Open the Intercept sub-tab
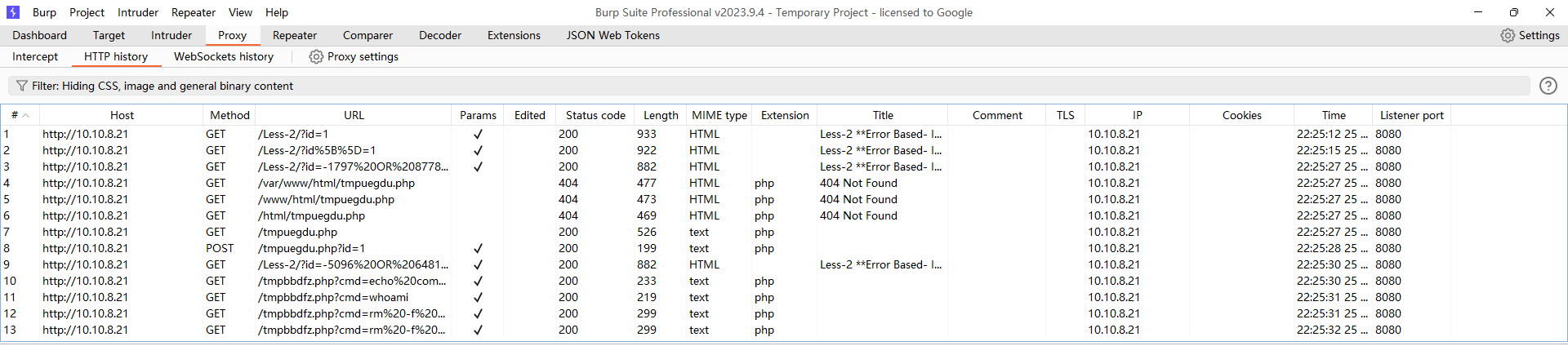The image size is (1568, 346). pos(35,56)
